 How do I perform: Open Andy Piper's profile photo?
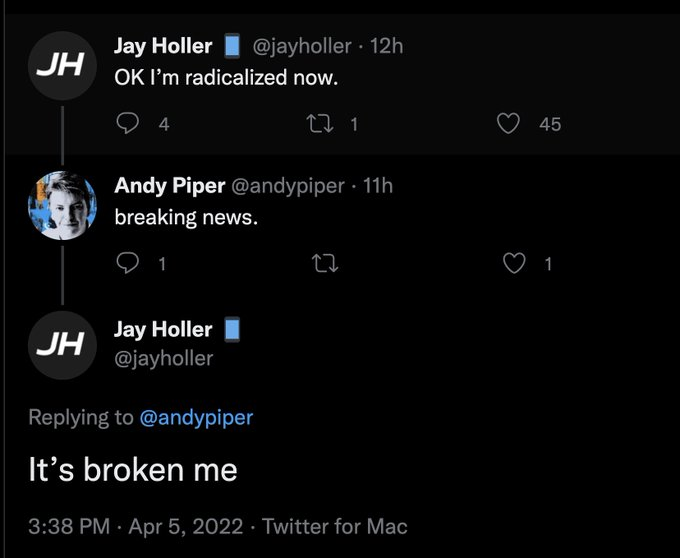point(62,205)
